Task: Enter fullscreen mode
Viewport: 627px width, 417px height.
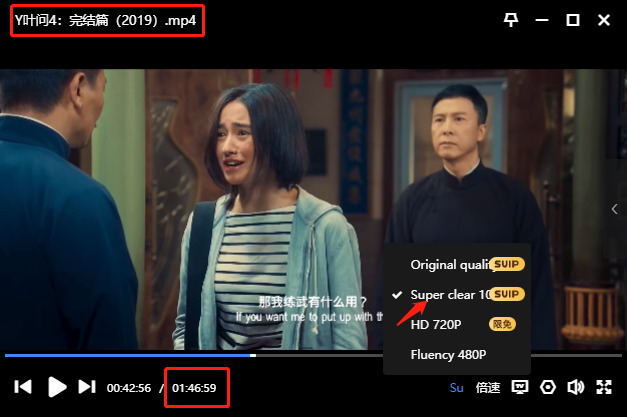Action: coord(604,387)
